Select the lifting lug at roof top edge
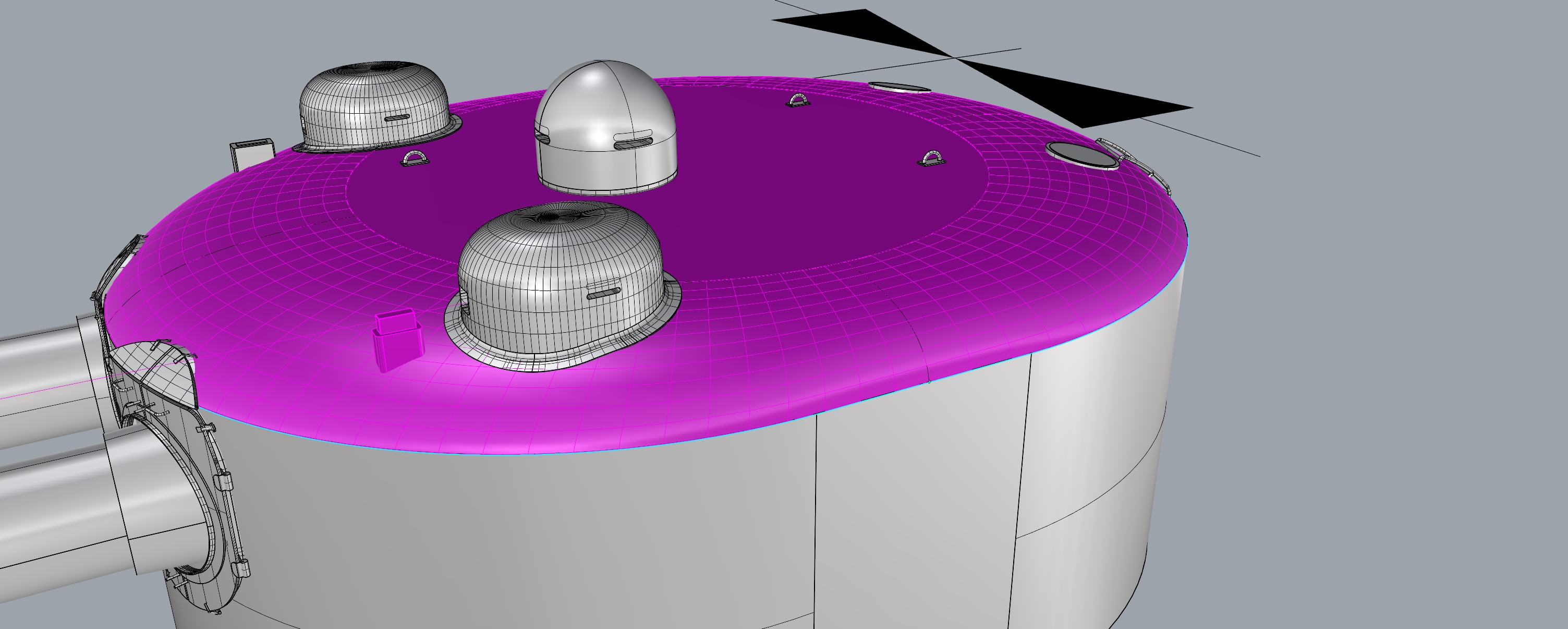 [x=798, y=101]
